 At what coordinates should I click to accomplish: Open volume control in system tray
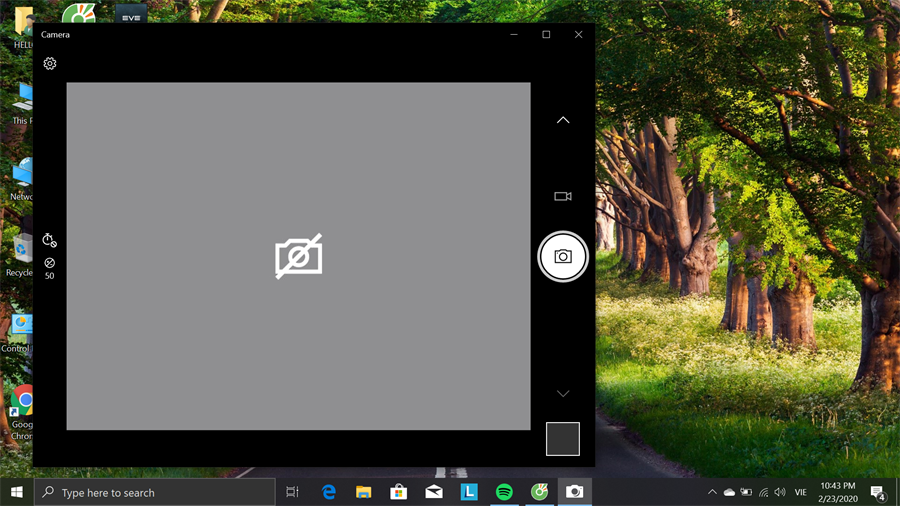780,492
